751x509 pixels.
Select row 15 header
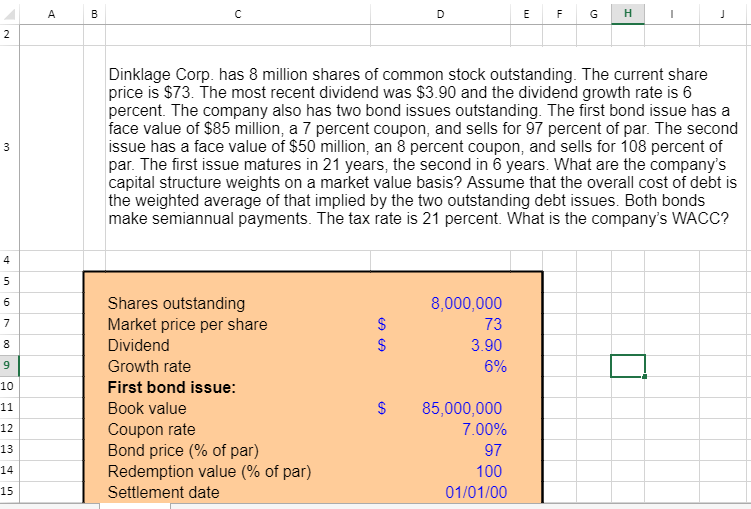pyautogui.click(x=9, y=492)
